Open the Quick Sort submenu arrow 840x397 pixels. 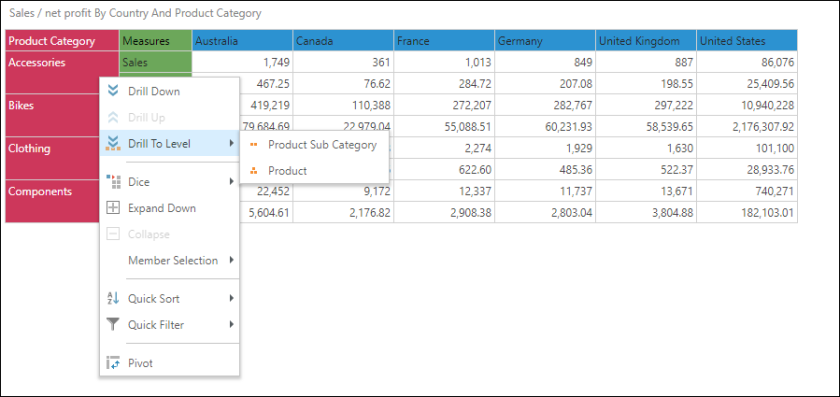(231, 298)
